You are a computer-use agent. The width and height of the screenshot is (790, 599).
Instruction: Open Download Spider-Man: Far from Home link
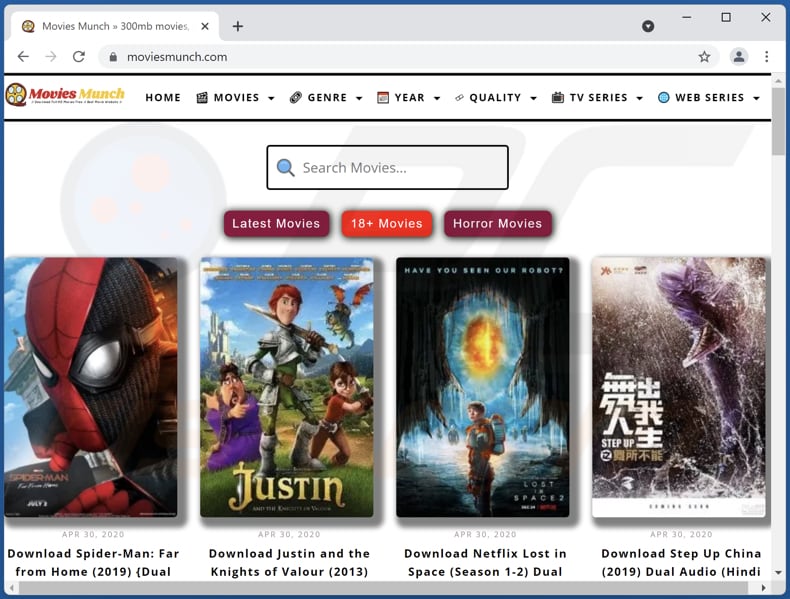click(93, 562)
